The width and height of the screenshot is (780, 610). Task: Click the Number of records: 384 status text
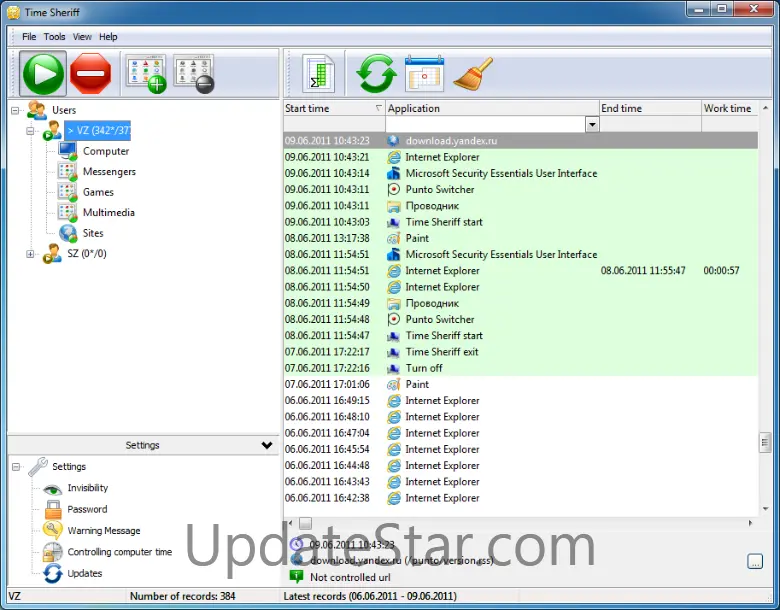point(183,596)
